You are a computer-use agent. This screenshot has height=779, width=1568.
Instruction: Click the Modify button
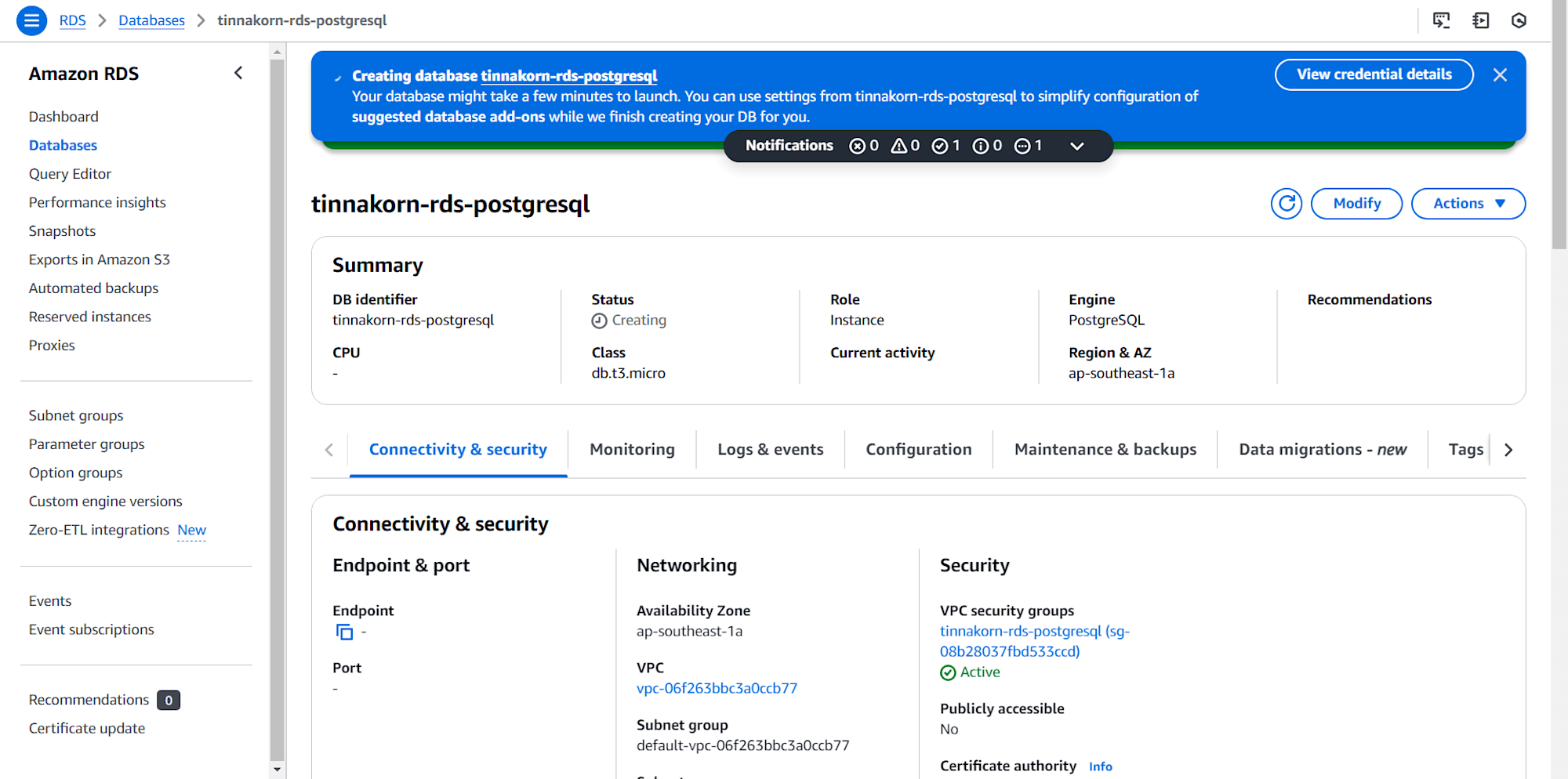coord(1356,204)
